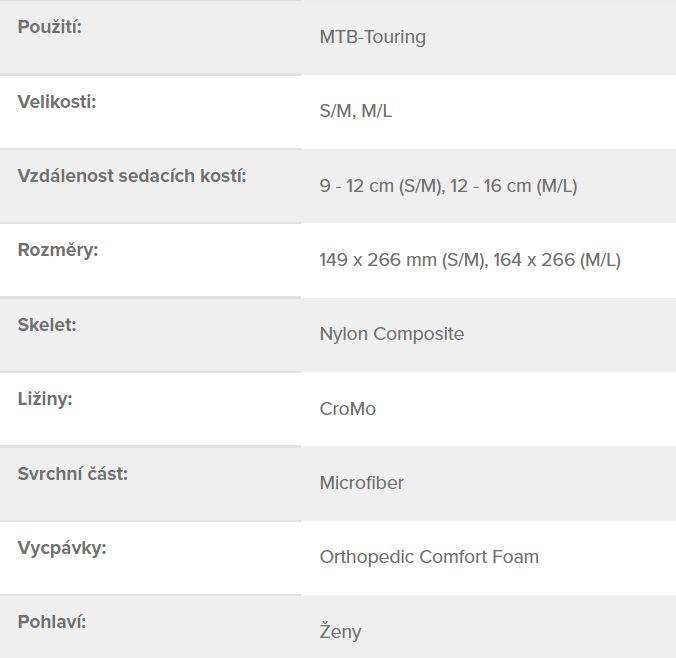This screenshot has height=658, width=676.
Task: Click the Rozměry table row
Action: click(x=338, y=260)
